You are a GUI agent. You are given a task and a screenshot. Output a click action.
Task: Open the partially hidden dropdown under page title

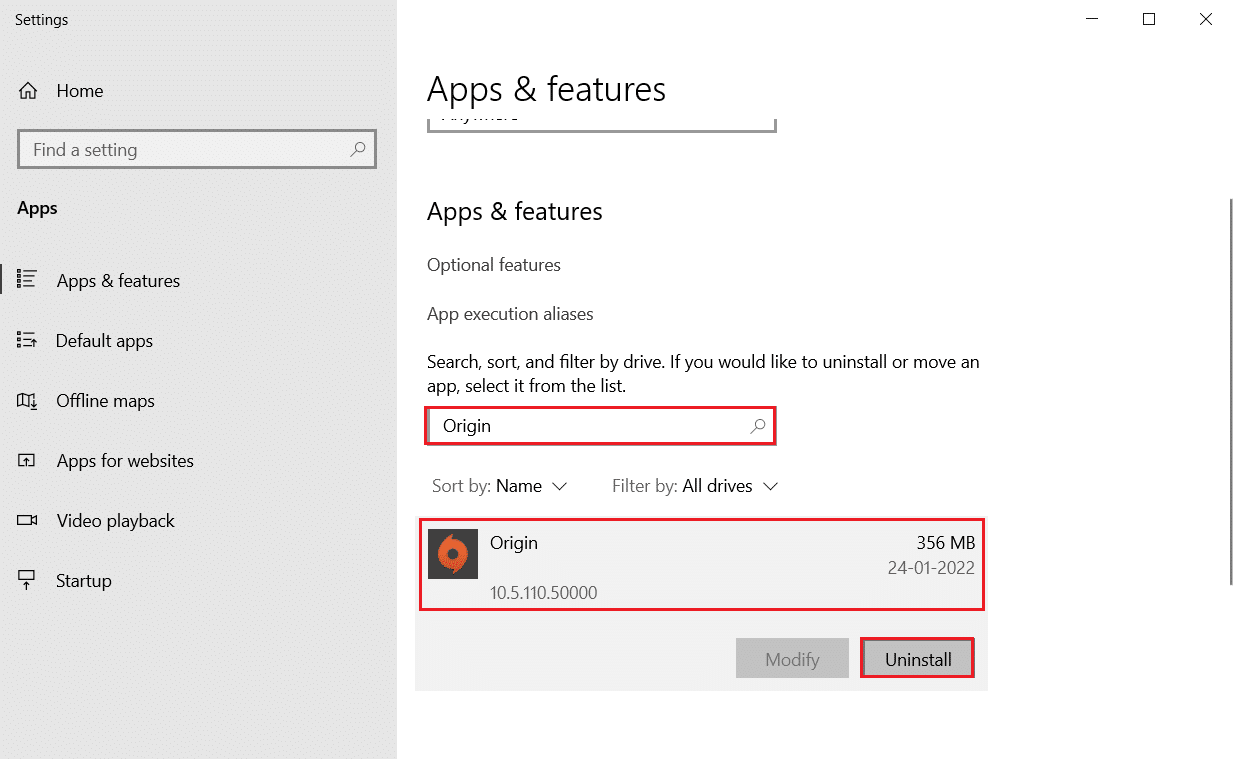point(601,123)
